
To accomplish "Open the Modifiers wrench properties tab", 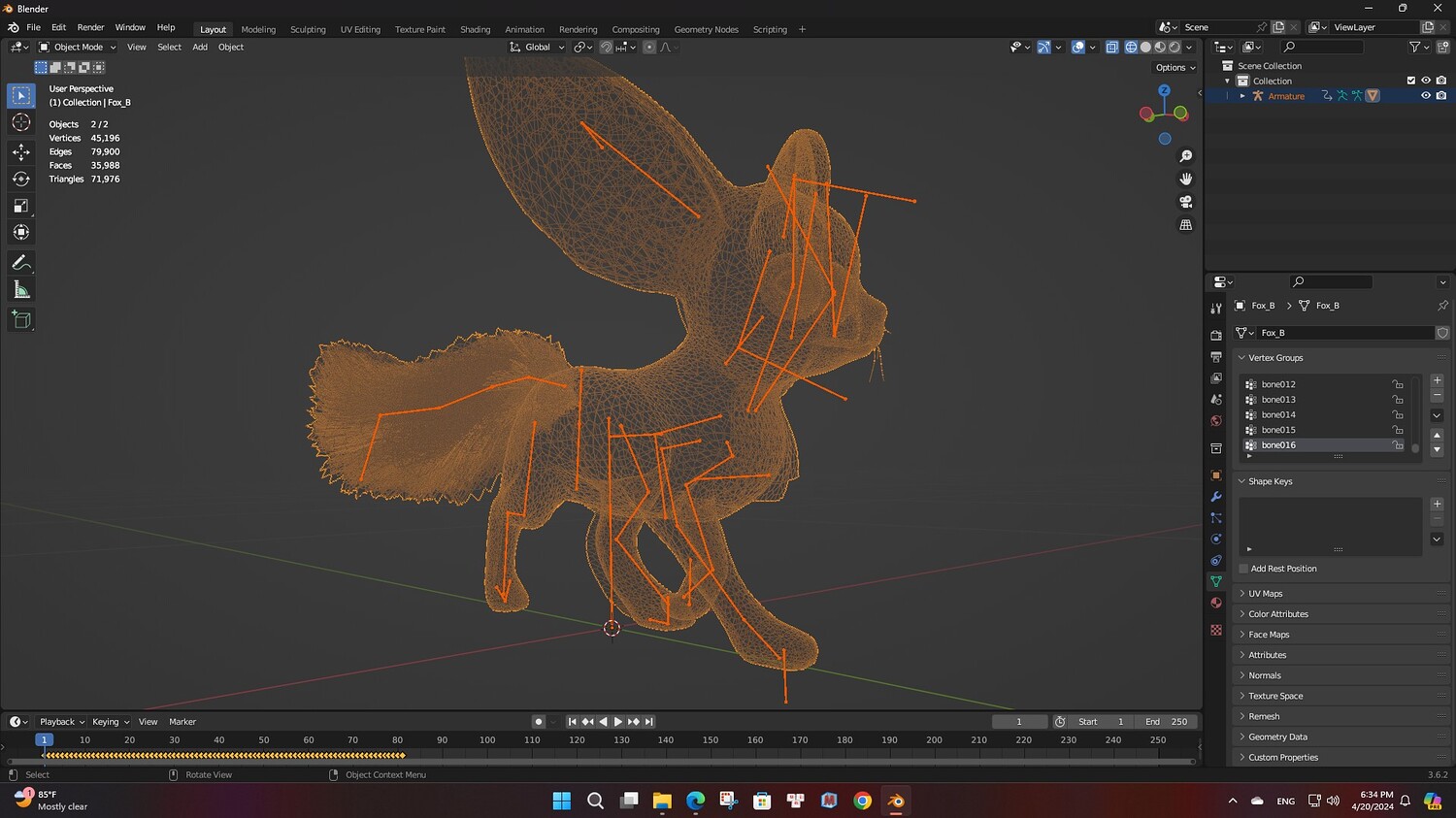I will point(1216,497).
